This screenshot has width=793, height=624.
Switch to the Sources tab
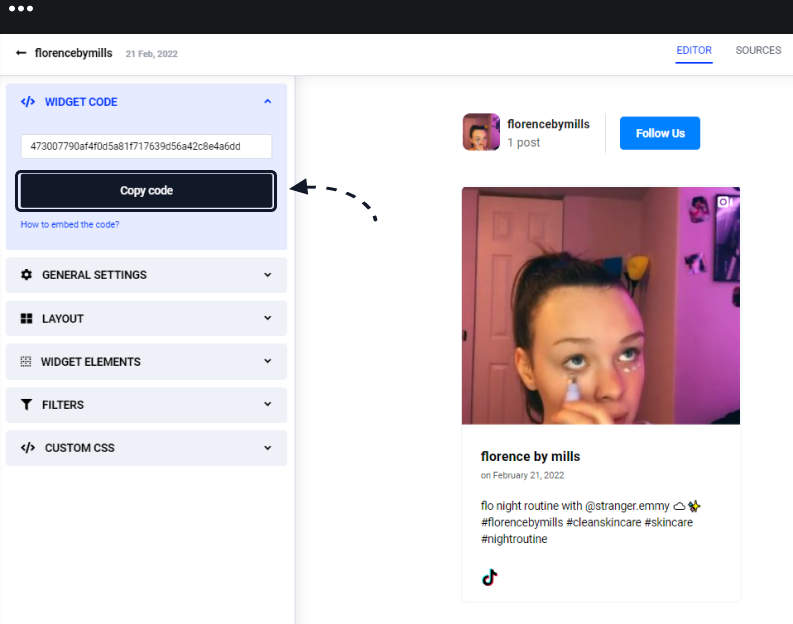758,51
